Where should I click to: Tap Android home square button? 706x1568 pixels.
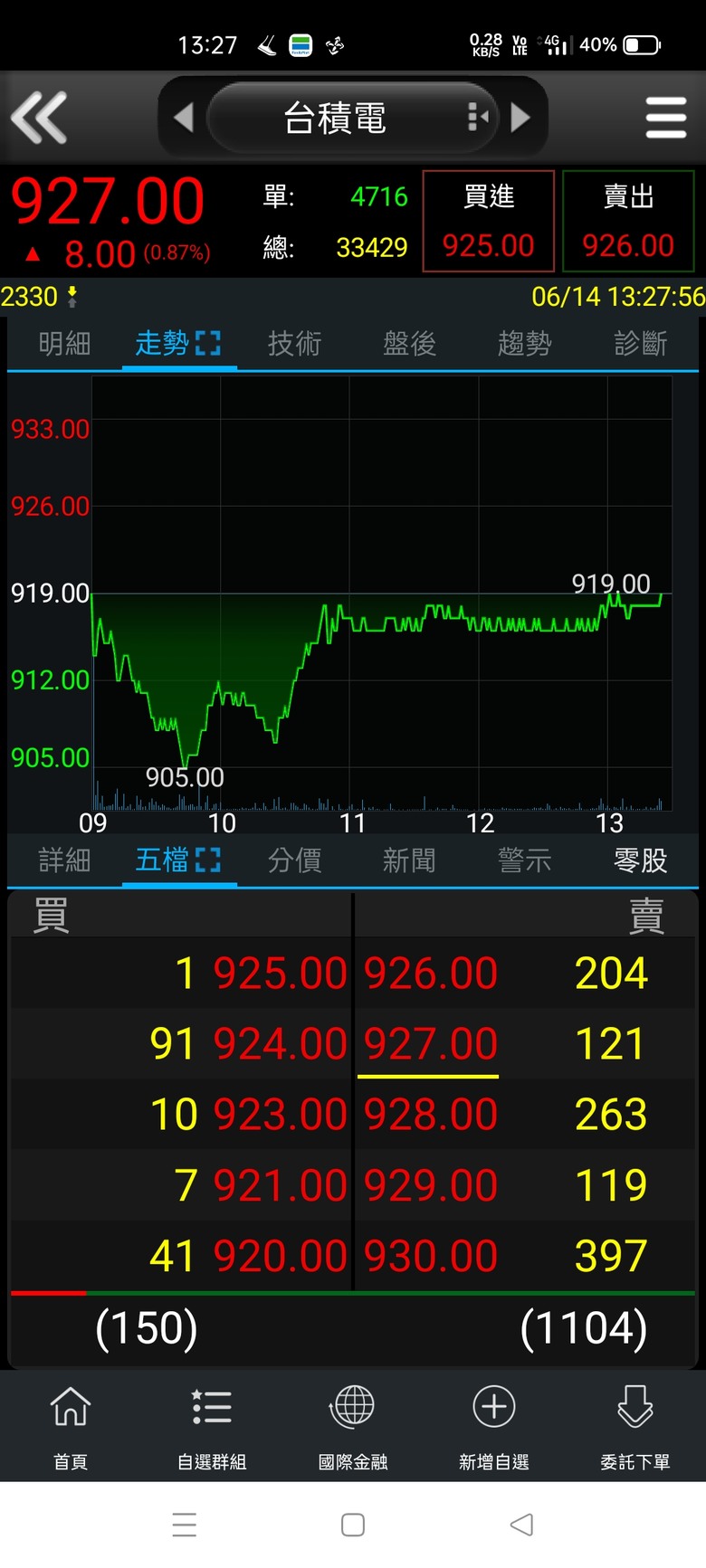coord(353,1525)
